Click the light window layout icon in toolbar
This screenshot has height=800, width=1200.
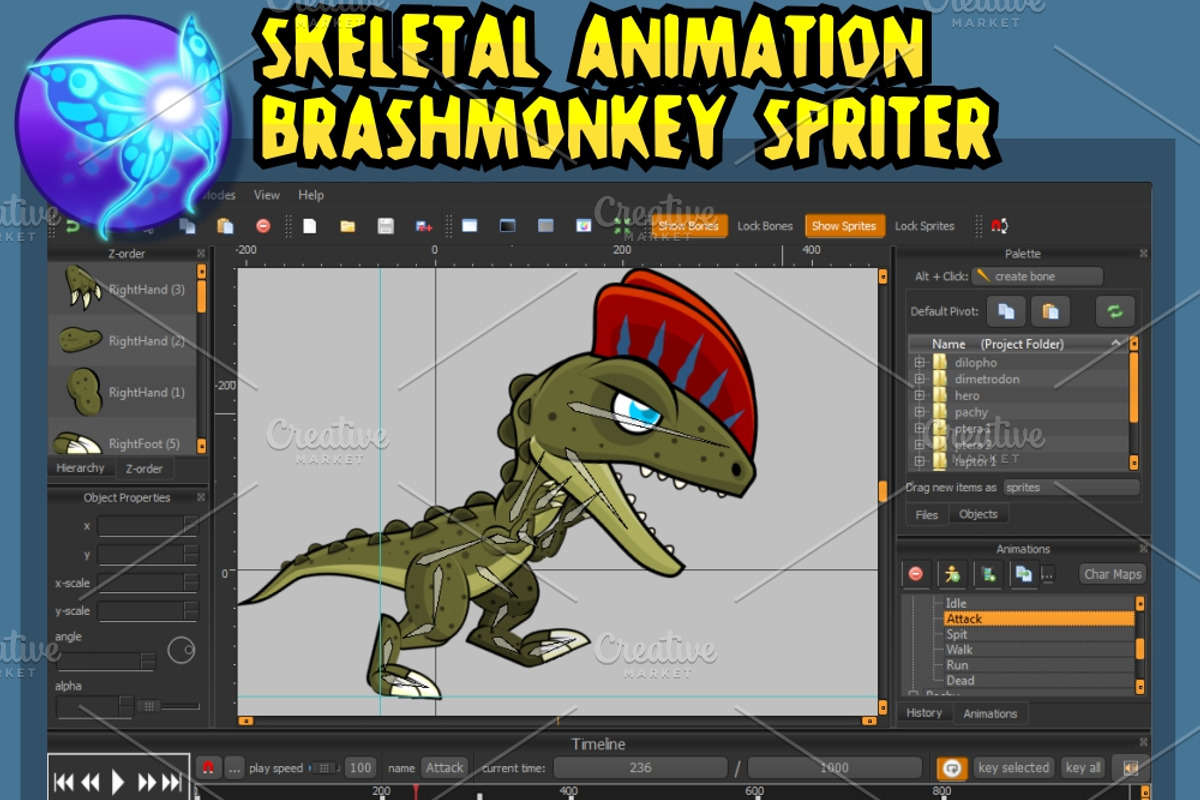(x=469, y=226)
